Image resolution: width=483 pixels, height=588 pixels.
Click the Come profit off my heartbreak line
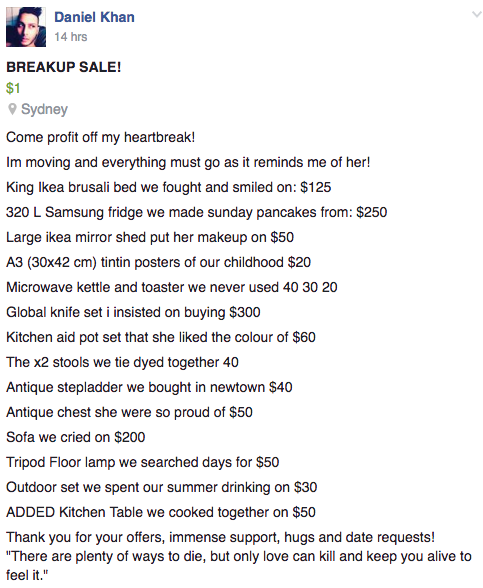[x=100, y=137]
